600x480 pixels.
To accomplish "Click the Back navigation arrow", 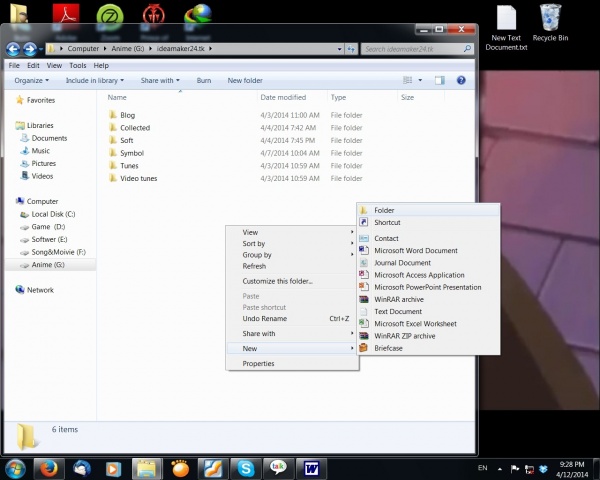I will pyautogui.click(x=13, y=48).
